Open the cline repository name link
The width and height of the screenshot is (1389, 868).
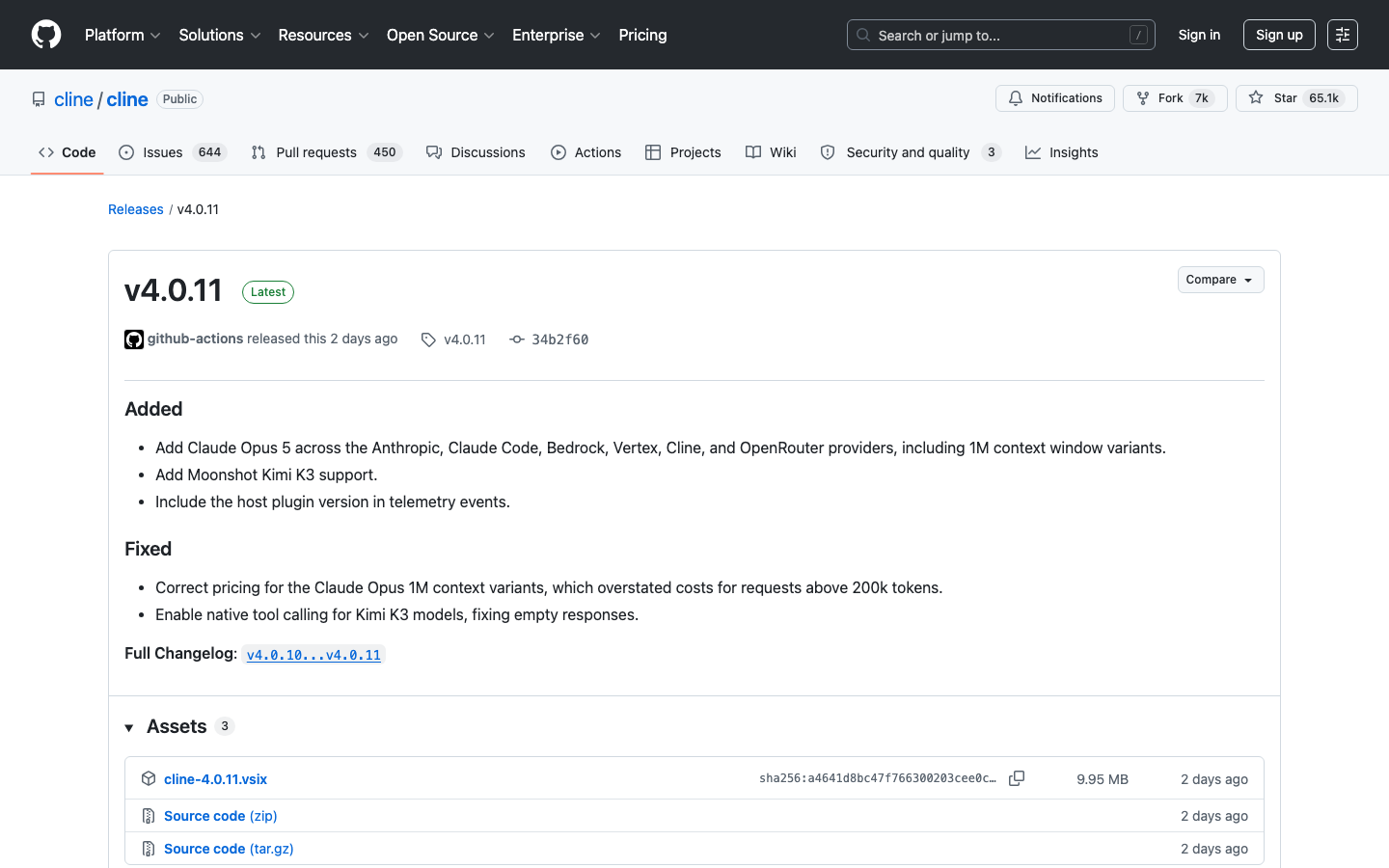(127, 99)
